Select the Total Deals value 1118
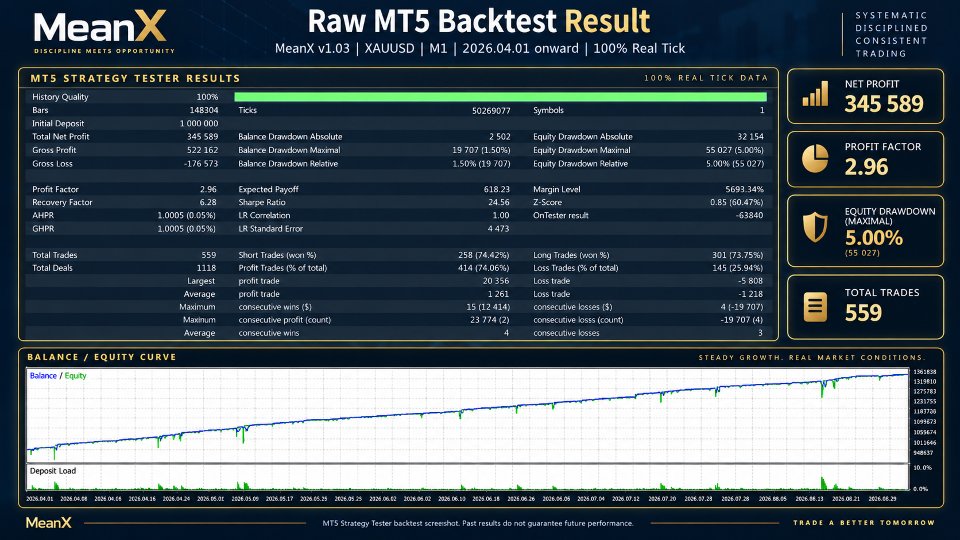Image resolution: width=960 pixels, height=540 pixels. pos(206,268)
